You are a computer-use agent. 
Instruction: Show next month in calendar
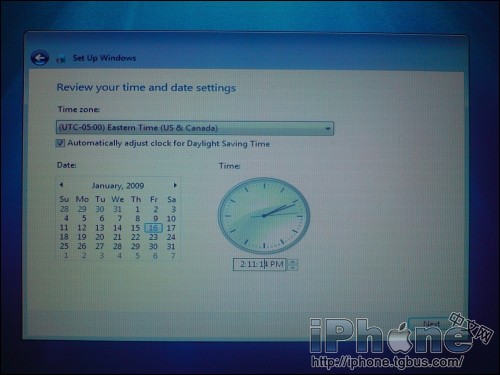[x=175, y=185]
